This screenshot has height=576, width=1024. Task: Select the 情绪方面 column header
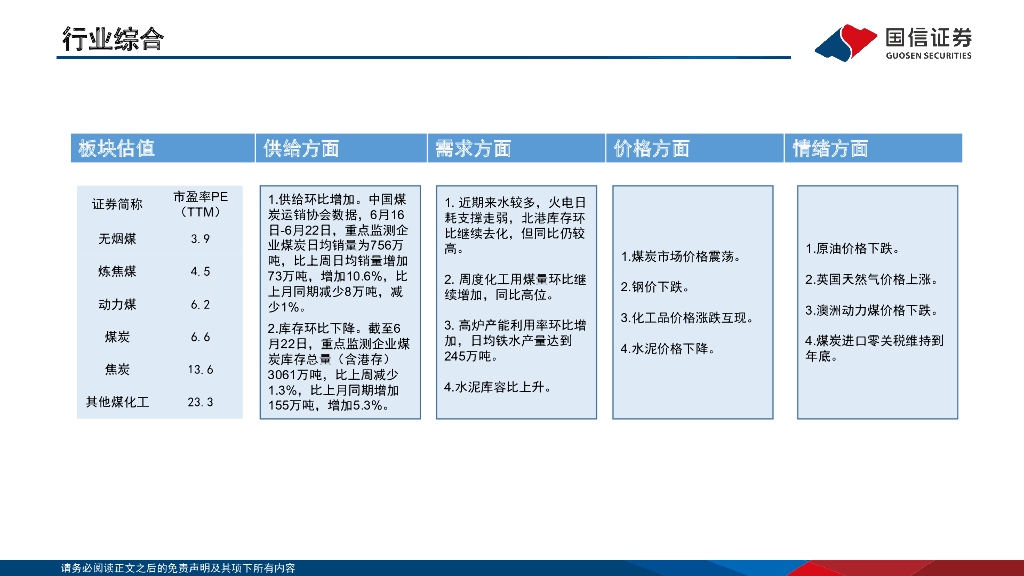pyautogui.click(x=873, y=148)
